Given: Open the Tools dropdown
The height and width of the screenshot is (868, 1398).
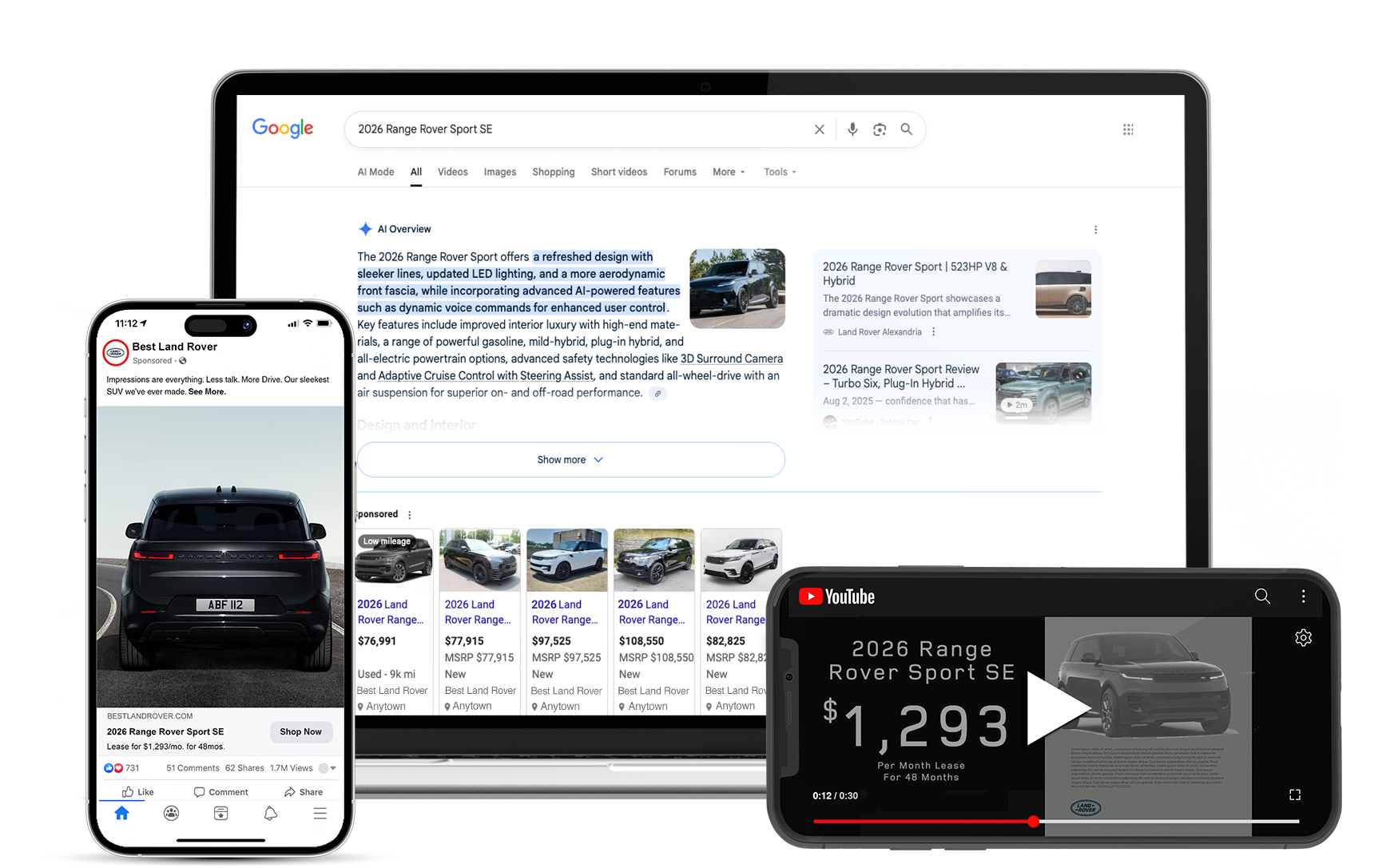Looking at the screenshot, I should coord(780,172).
